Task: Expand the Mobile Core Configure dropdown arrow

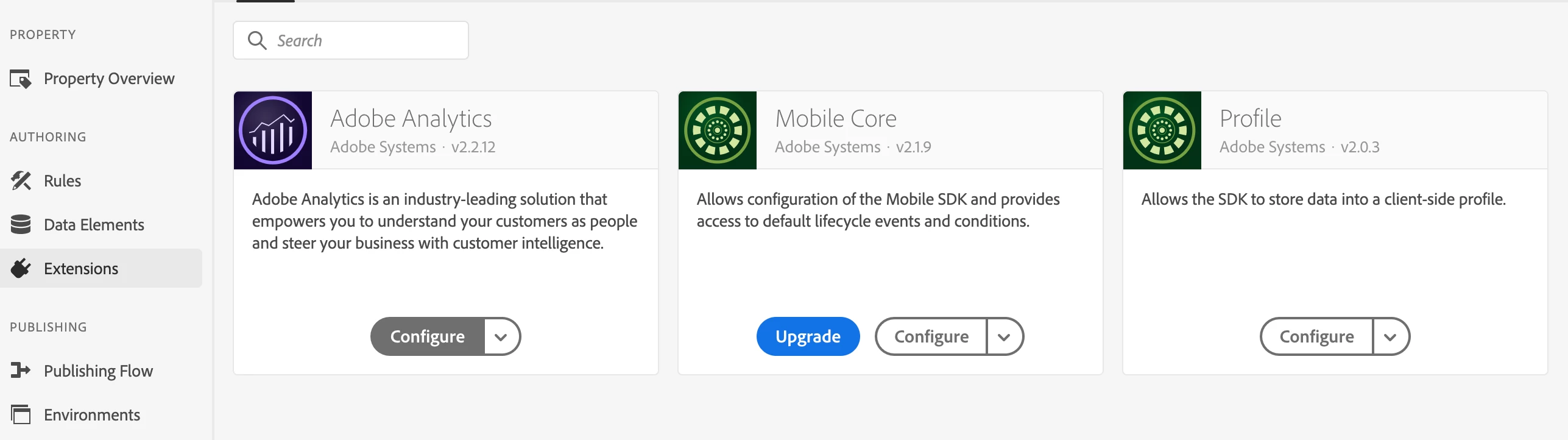Action: [1004, 336]
